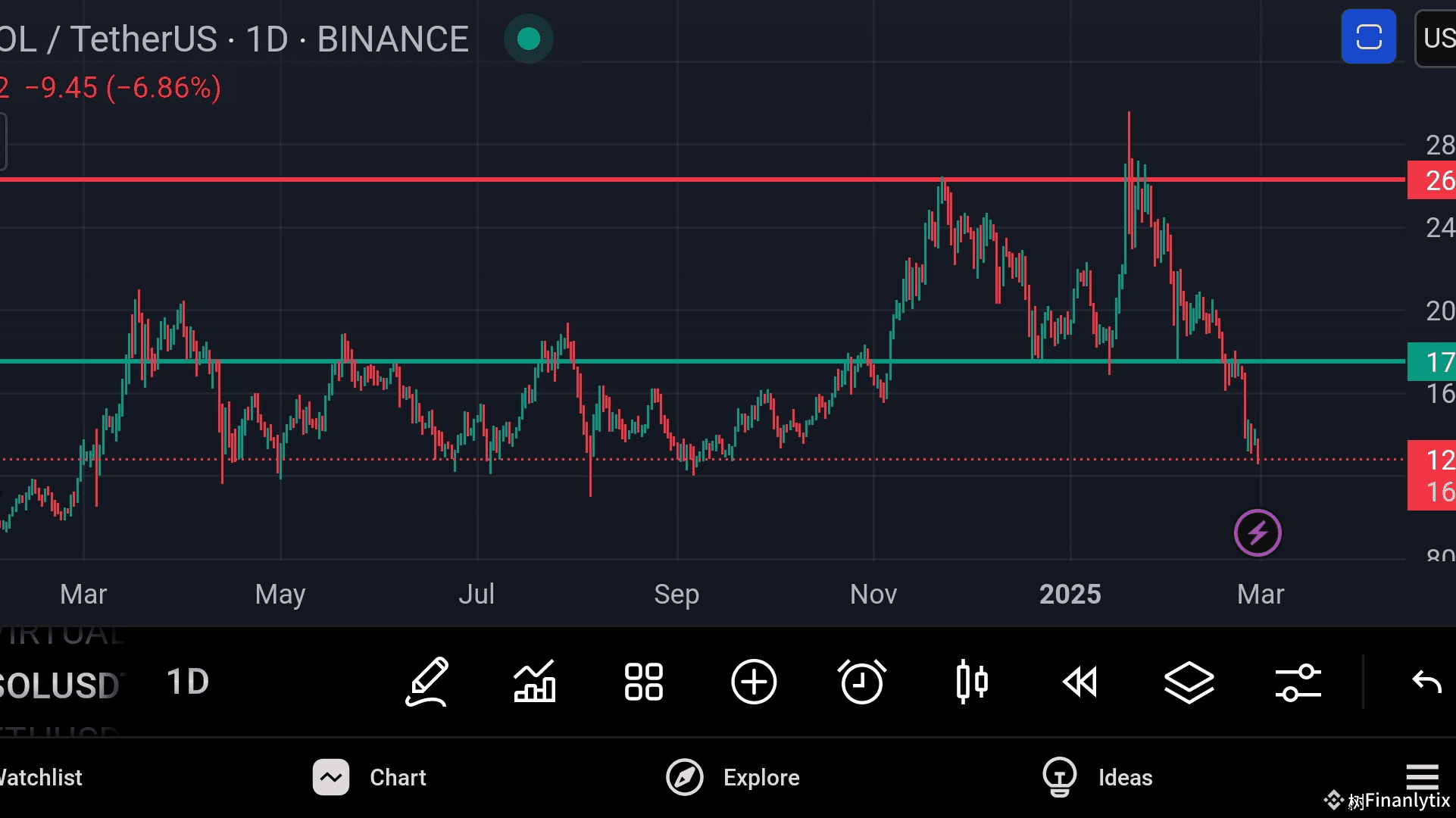Open the indicators chart icon
The image size is (1456, 818).
(535, 682)
